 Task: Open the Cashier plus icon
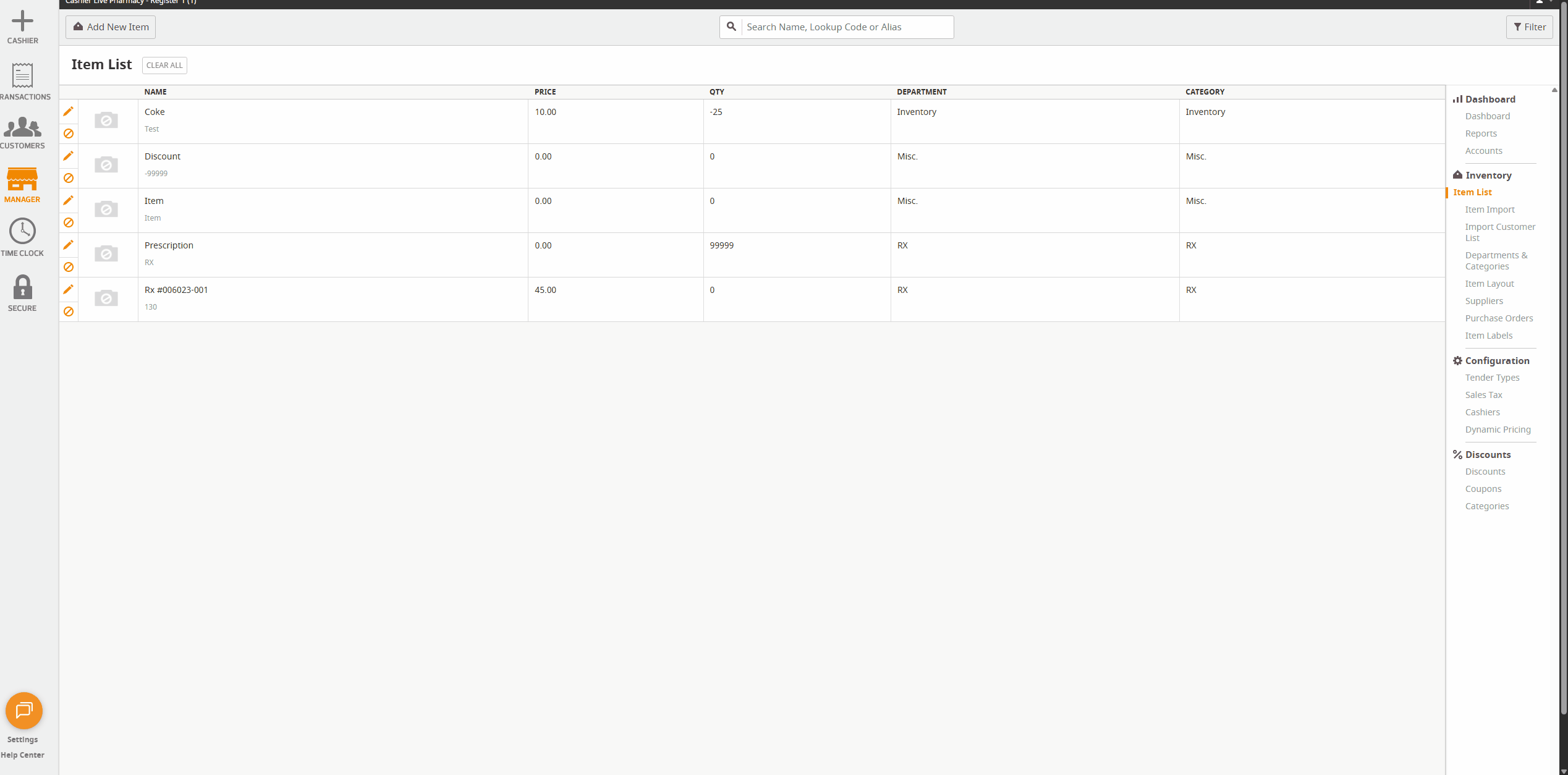(x=22, y=21)
